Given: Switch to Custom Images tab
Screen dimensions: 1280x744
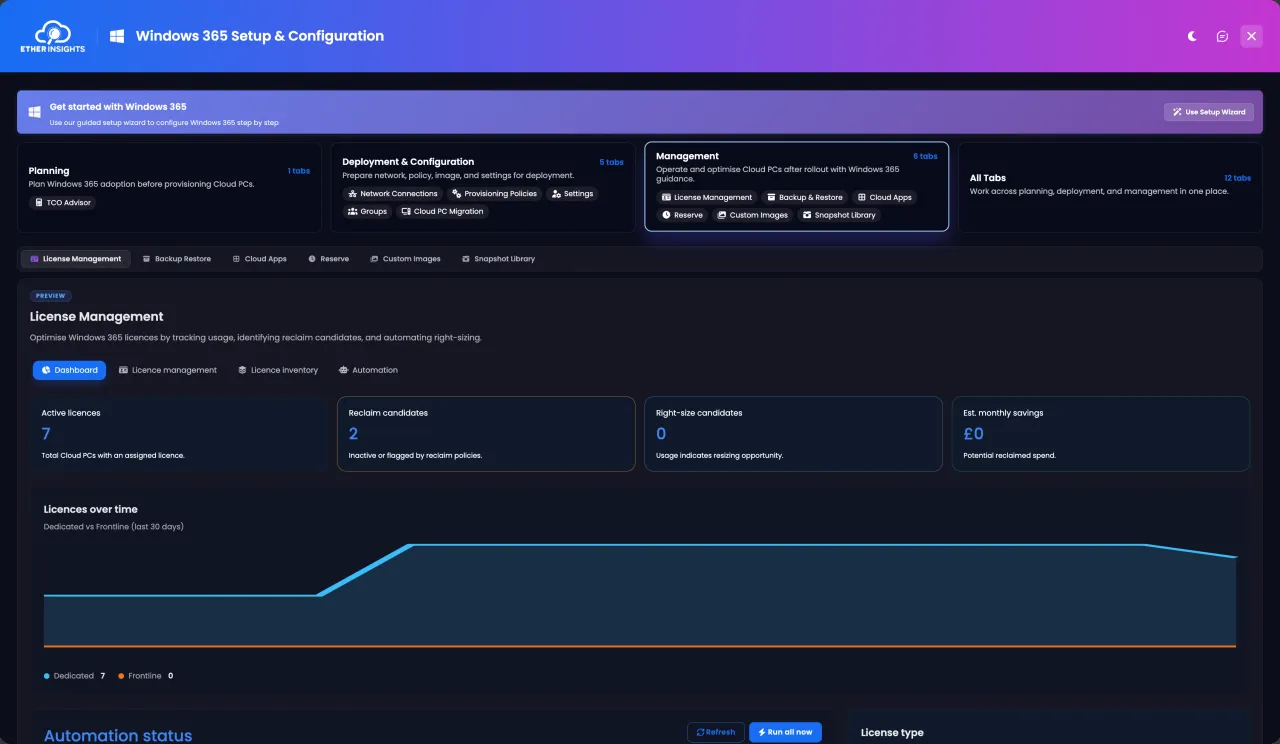Looking at the screenshot, I should tap(405, 259).
